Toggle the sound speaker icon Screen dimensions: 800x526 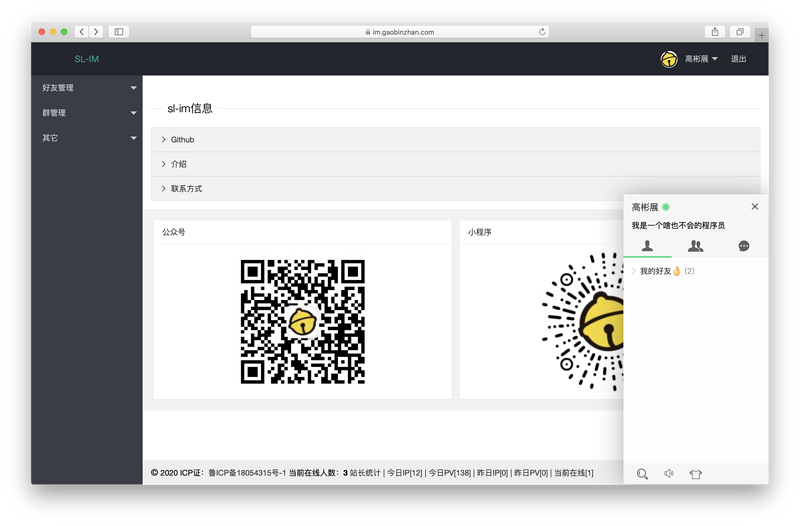pyautogui.click(x=669, y=473)
